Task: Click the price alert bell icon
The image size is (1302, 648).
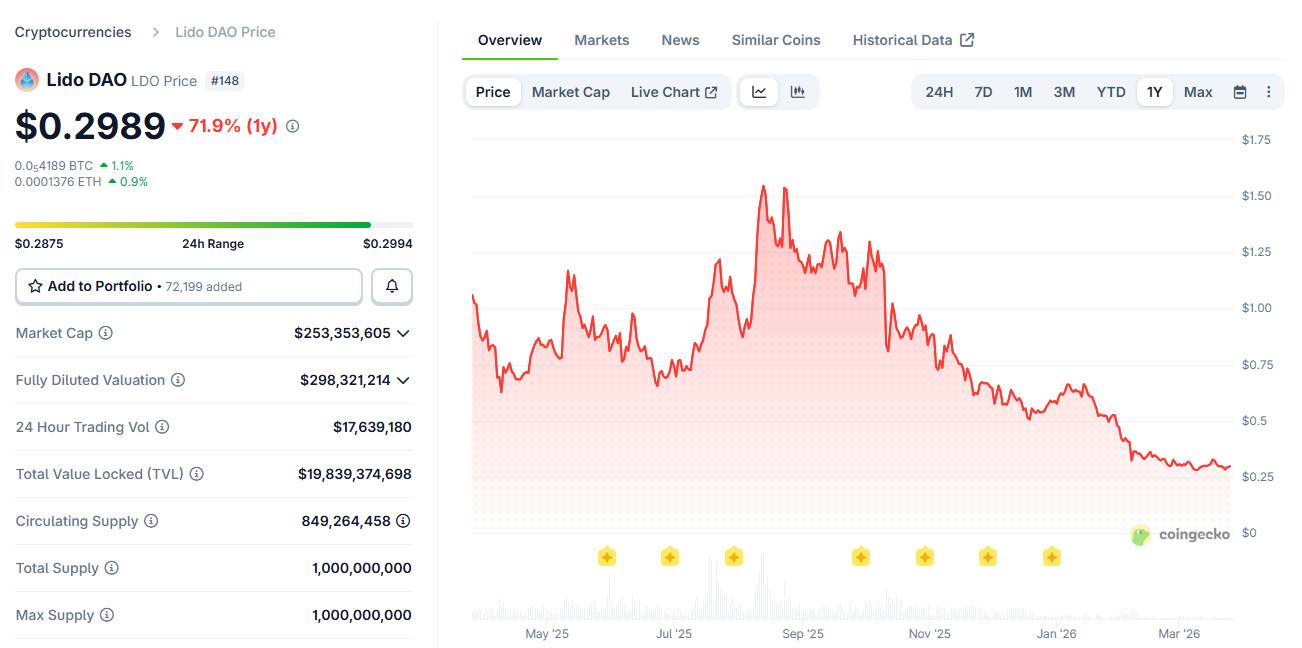Action: tap(391, 286)
